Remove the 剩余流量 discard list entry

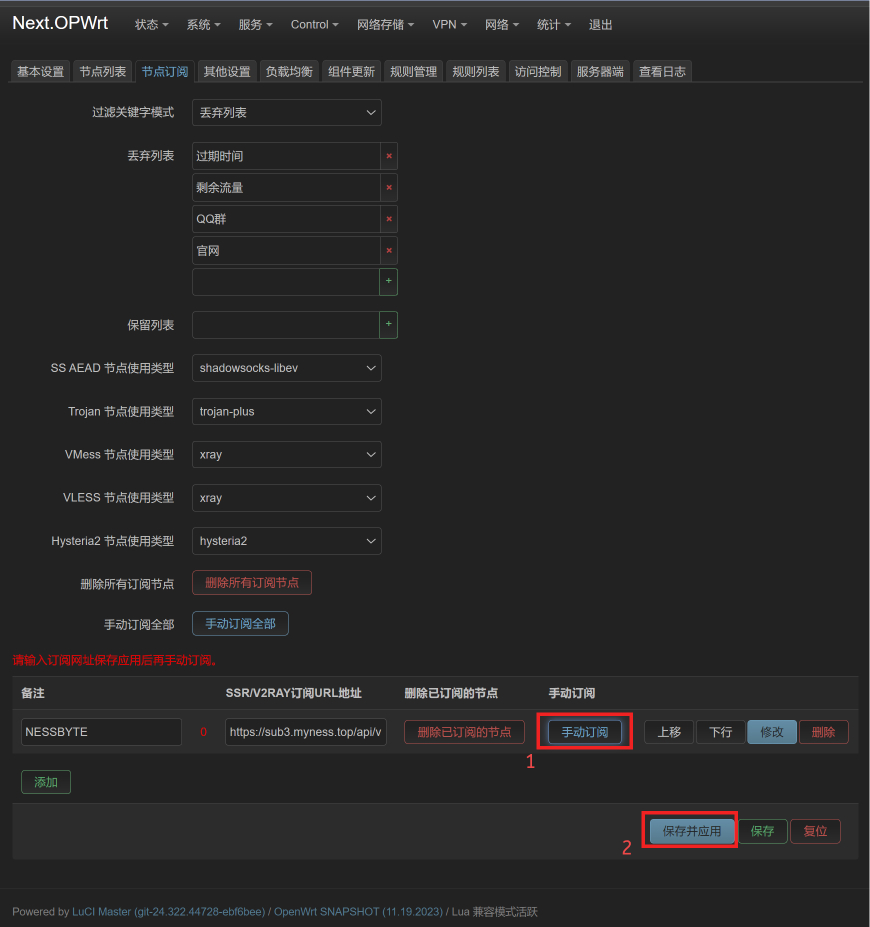pyautogui.click(x=389, y=188)
